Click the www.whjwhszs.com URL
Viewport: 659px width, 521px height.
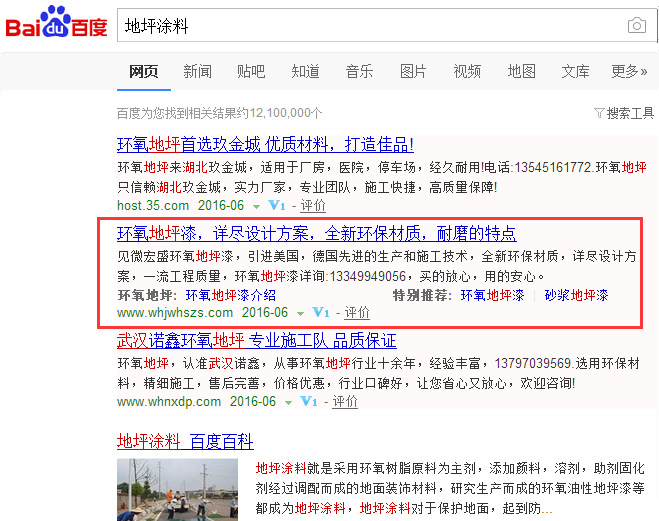(175, 312)
